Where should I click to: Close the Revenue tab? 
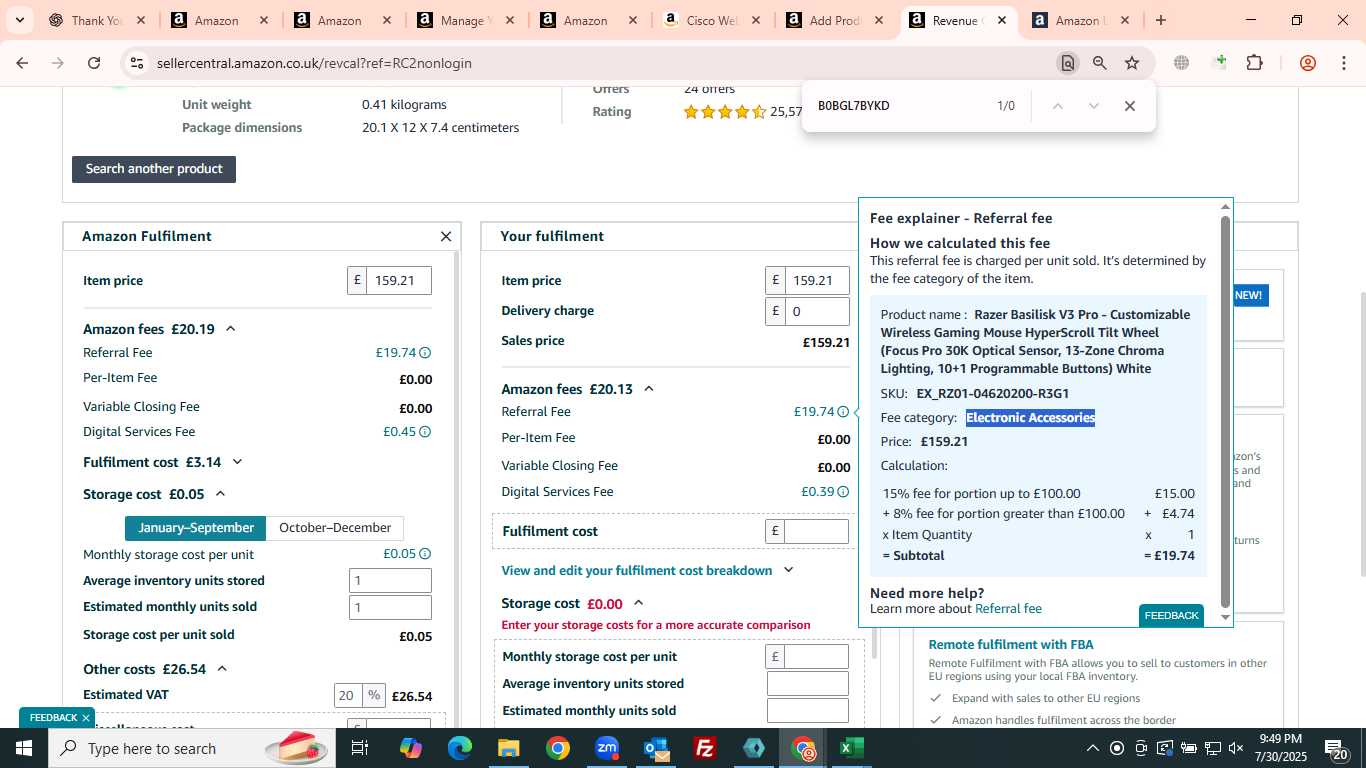pos(1002,20)
